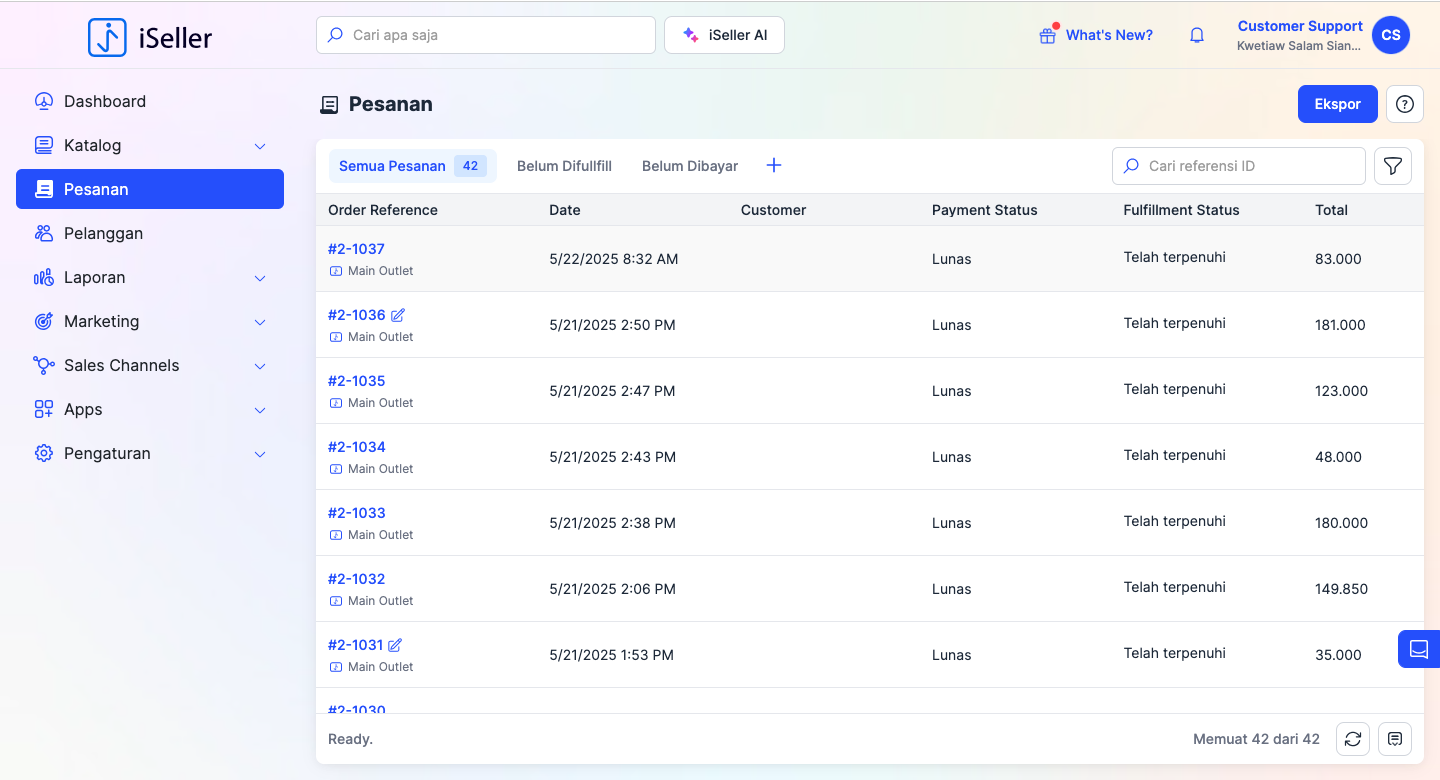
Task: Click the edit icon beside order #2-1036
Action: [398, 315]
